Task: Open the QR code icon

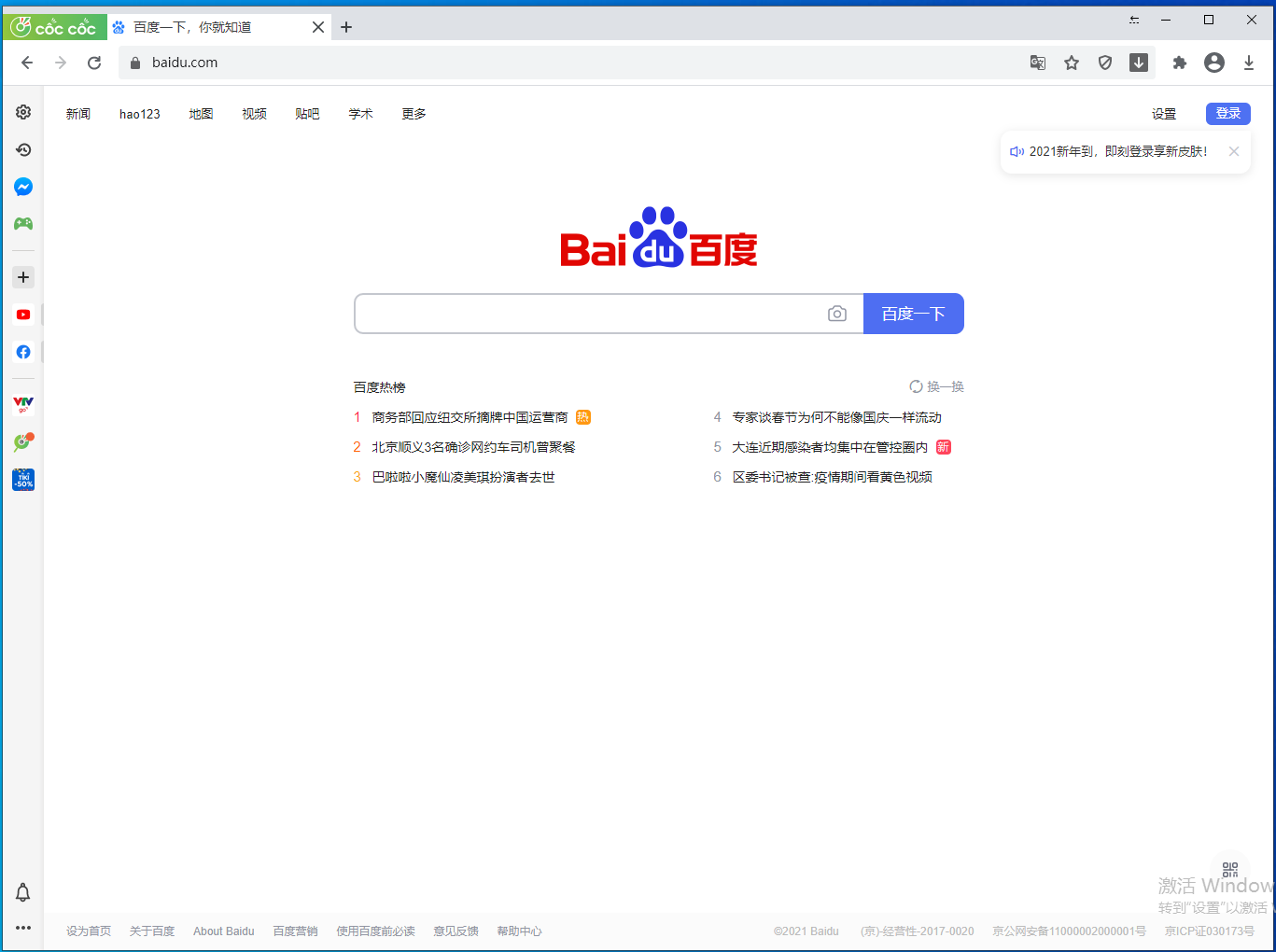Action: [x=1230, y=870]
